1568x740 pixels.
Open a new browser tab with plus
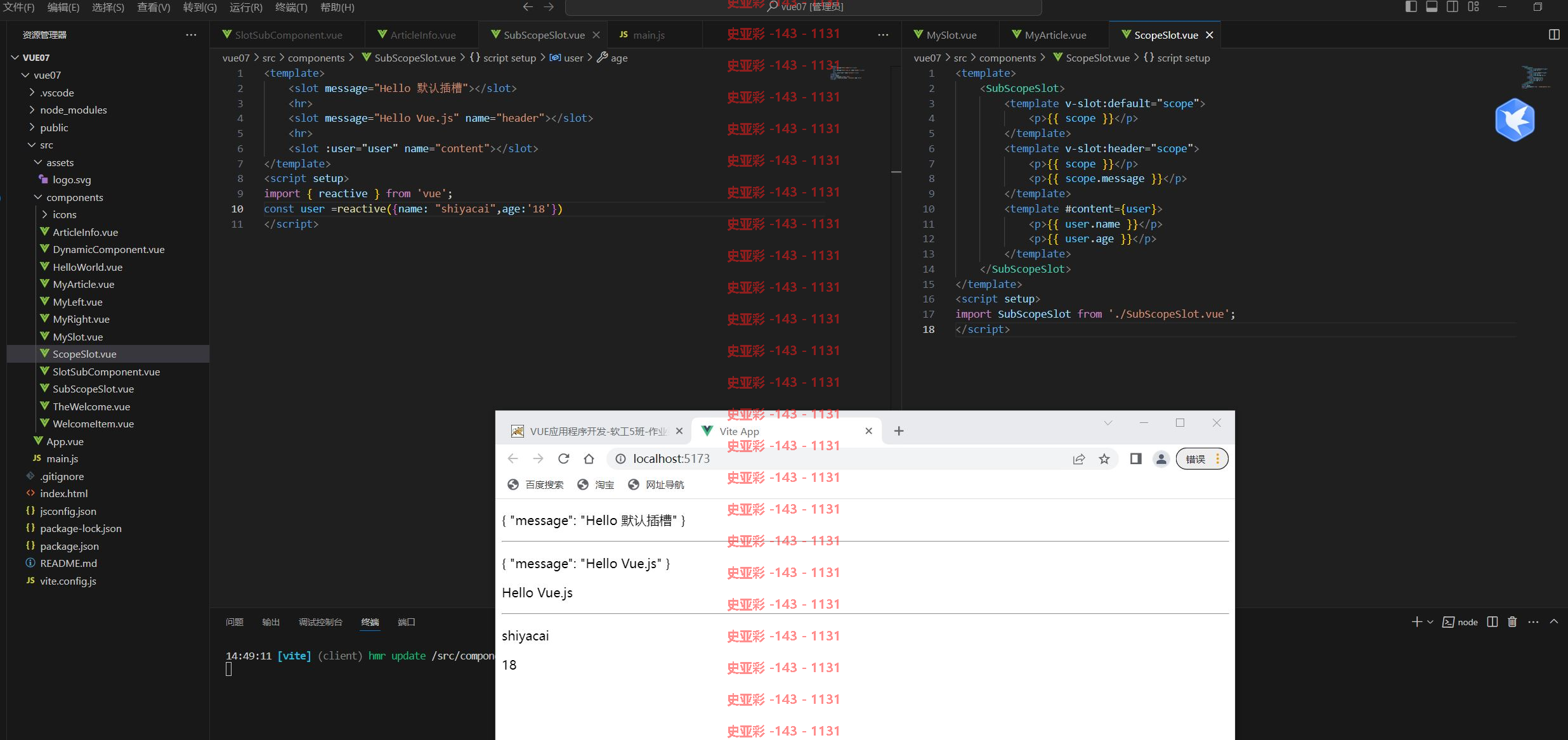click(x=899, y=431)
